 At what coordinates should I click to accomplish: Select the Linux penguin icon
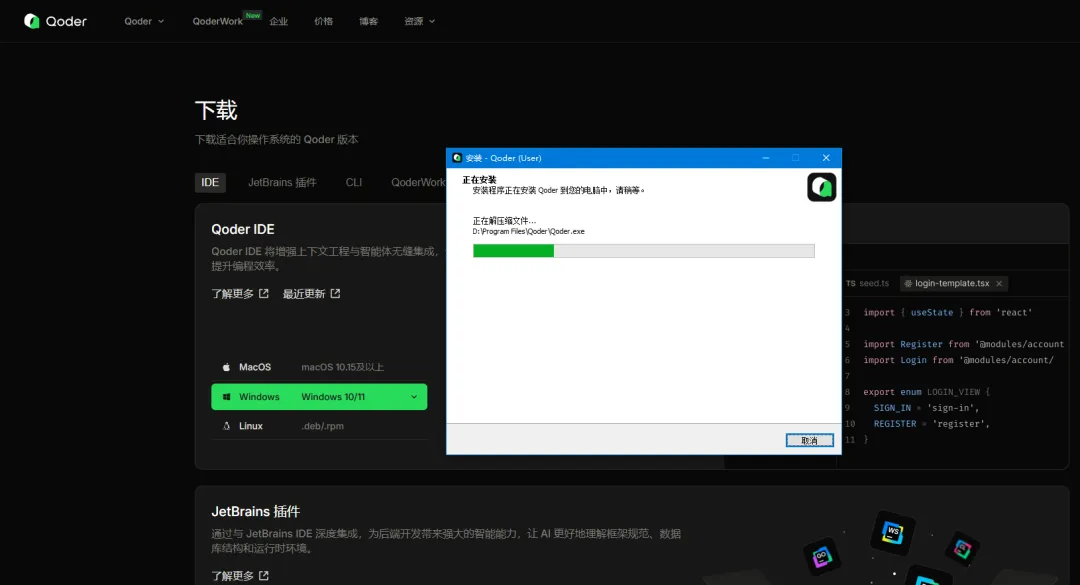click(x=227, y=425)
